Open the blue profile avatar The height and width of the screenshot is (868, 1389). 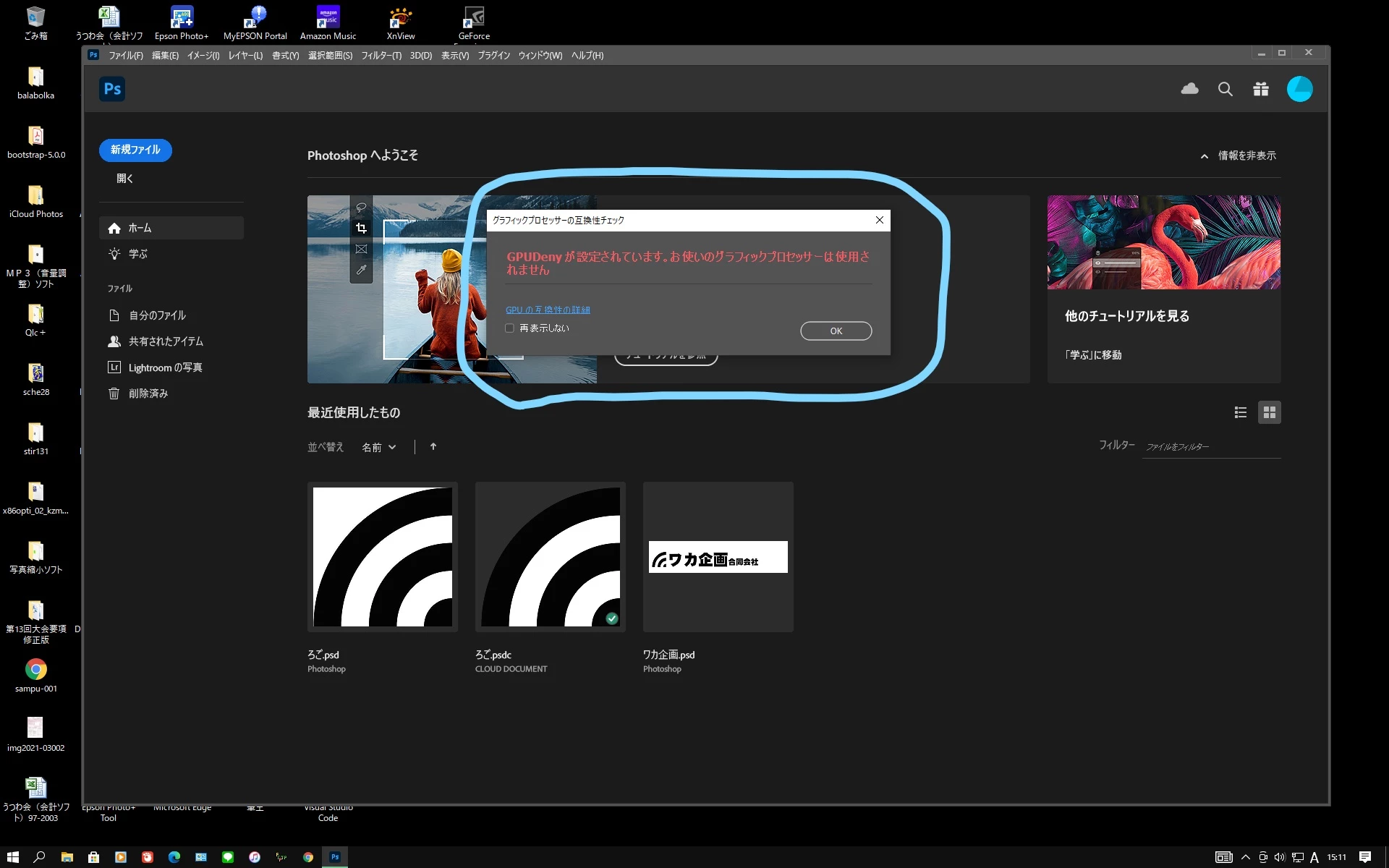click(1299, 89)
